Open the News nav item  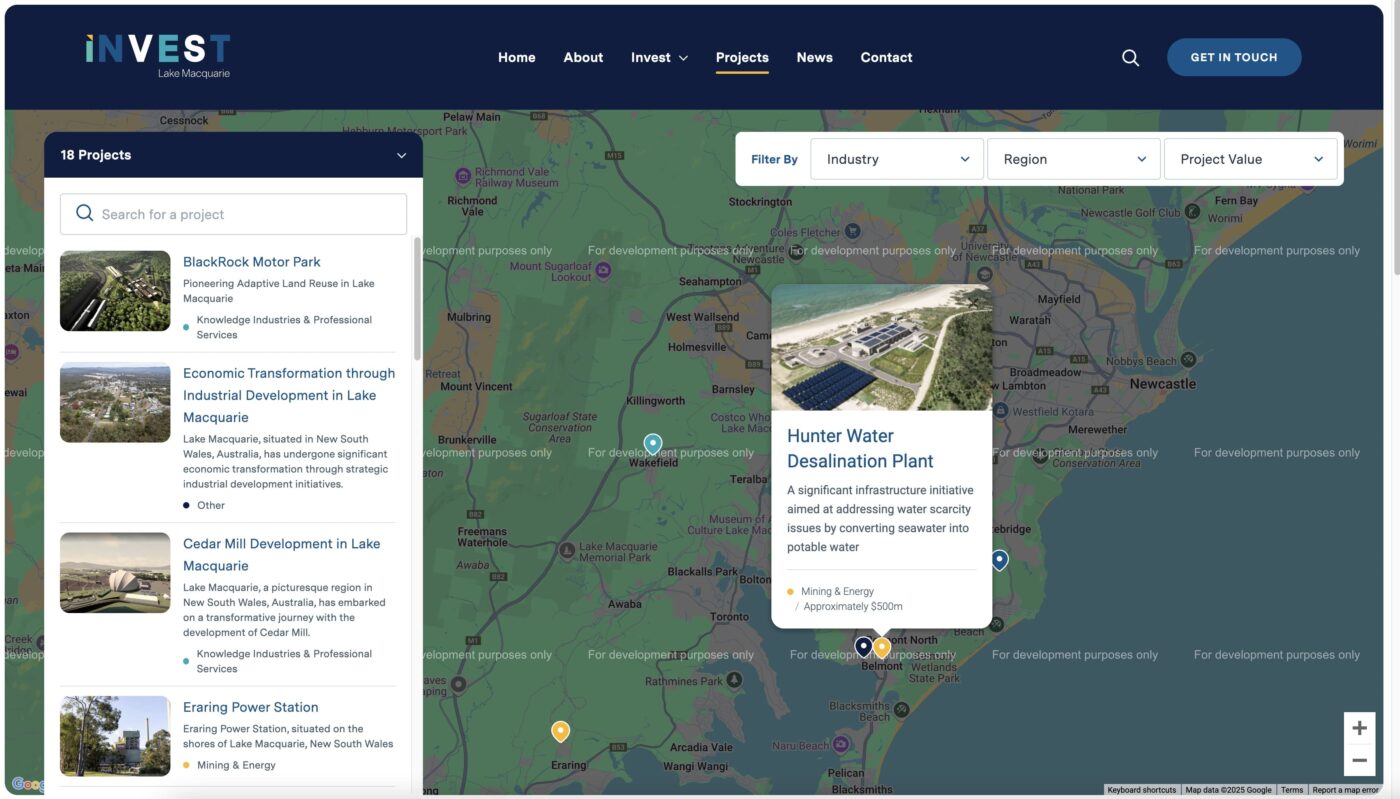(815, 57)
